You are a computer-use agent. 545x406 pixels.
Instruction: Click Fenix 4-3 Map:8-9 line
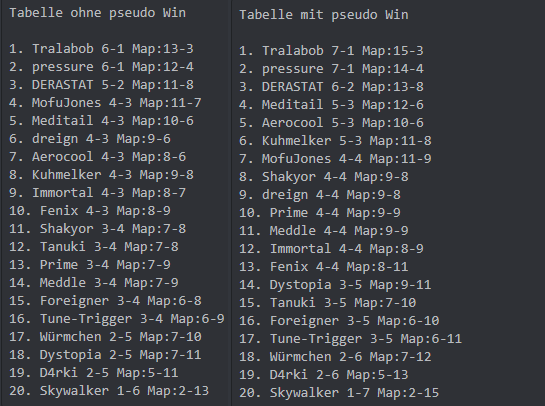pos(90,211)
